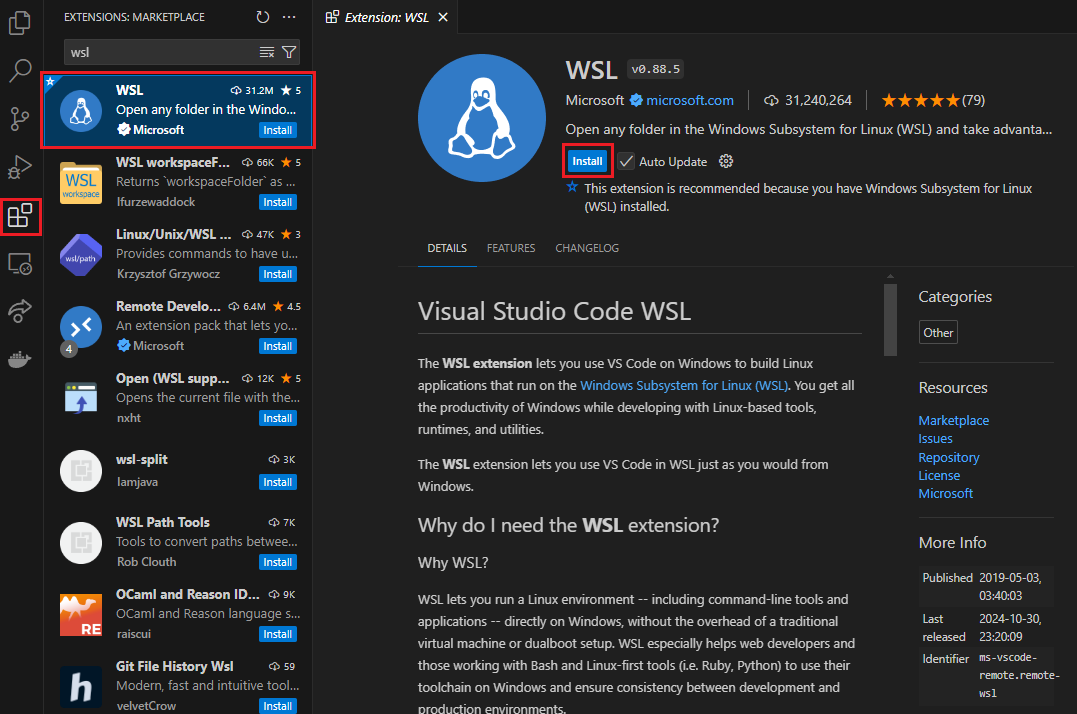Install the Krzysztof Grzywocz extension
The height and width of the screenshot is (714, 1077).
click(277, 275)
